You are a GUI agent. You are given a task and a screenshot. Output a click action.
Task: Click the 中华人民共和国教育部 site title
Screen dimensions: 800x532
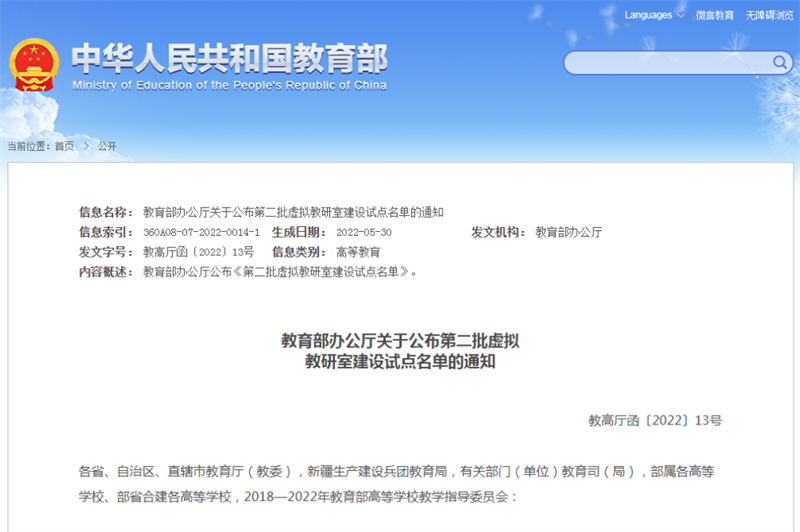[229, 58]
